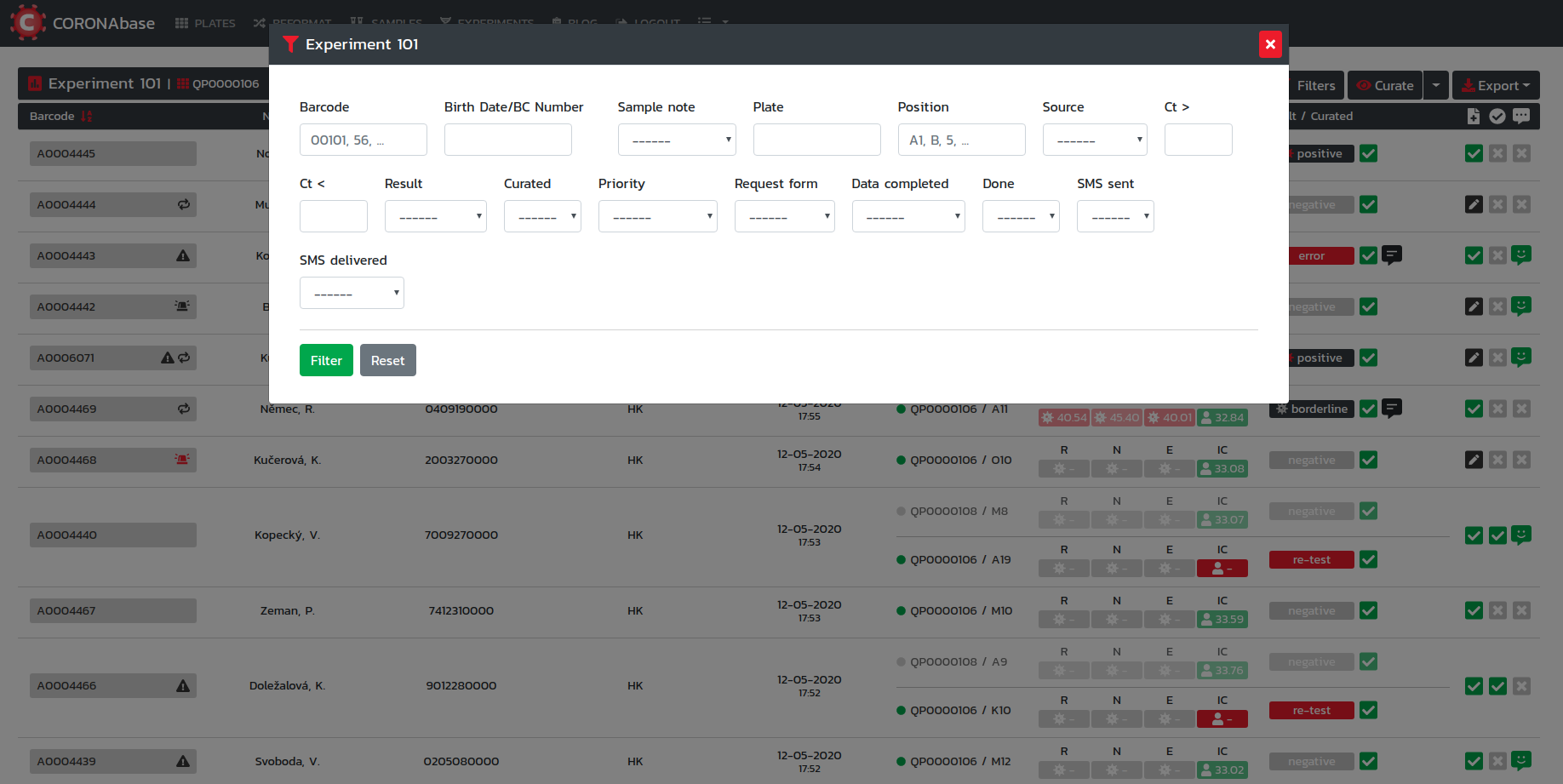Click the CORONAbase logo
Image resolution: width=1563 pixels, height=784 pixels.
point(83,23)
